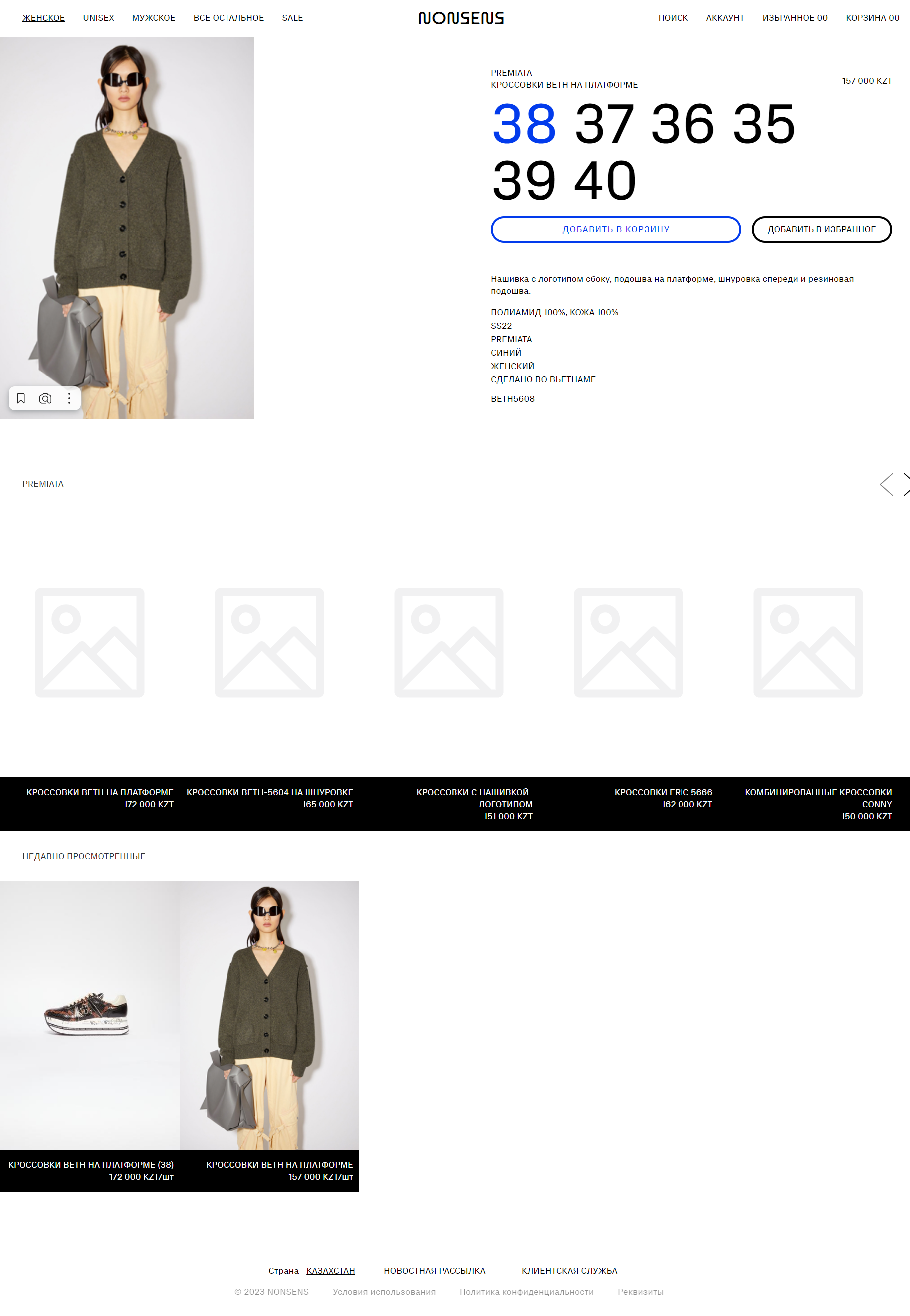Open the МУЖСКОЕ menu
The width and height of the screenshot is (910, 1316).
pyautogui.click(x=153, y=18)
